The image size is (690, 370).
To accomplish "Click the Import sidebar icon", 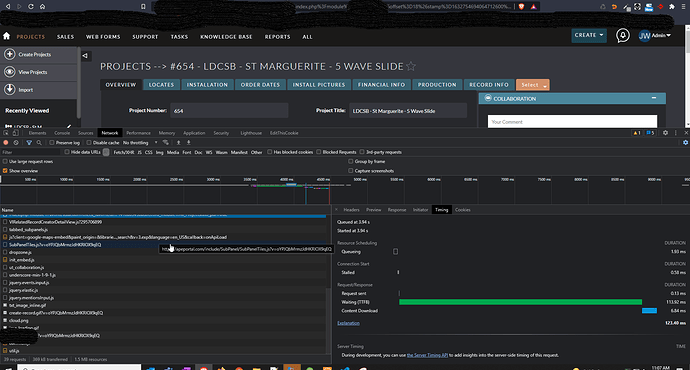I will [10, 89].
